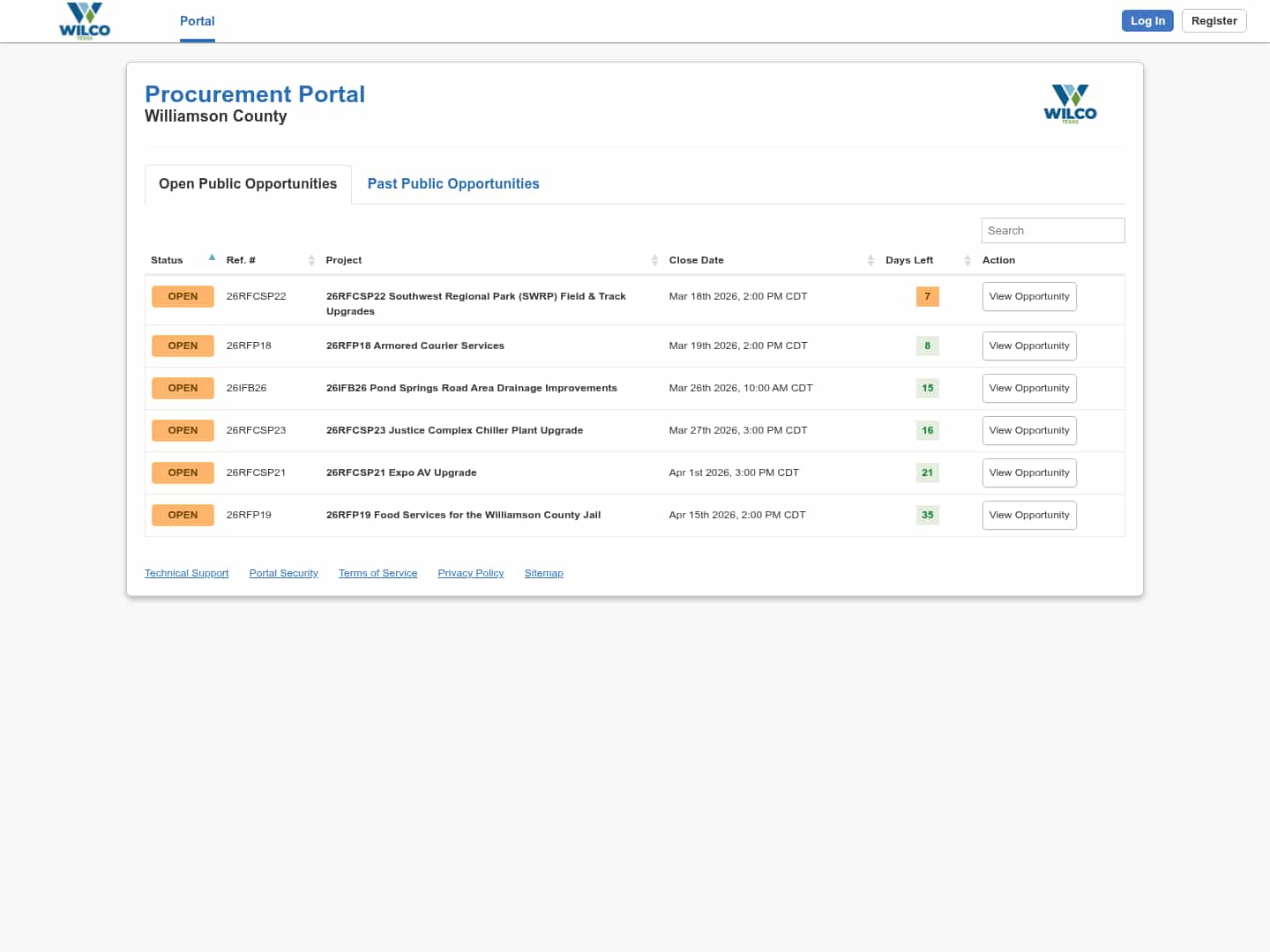Click the WILCO logo in top navigation bar
Viewport: 1270px width, 952px height.
pyautogui.click(x=85, y=21)
